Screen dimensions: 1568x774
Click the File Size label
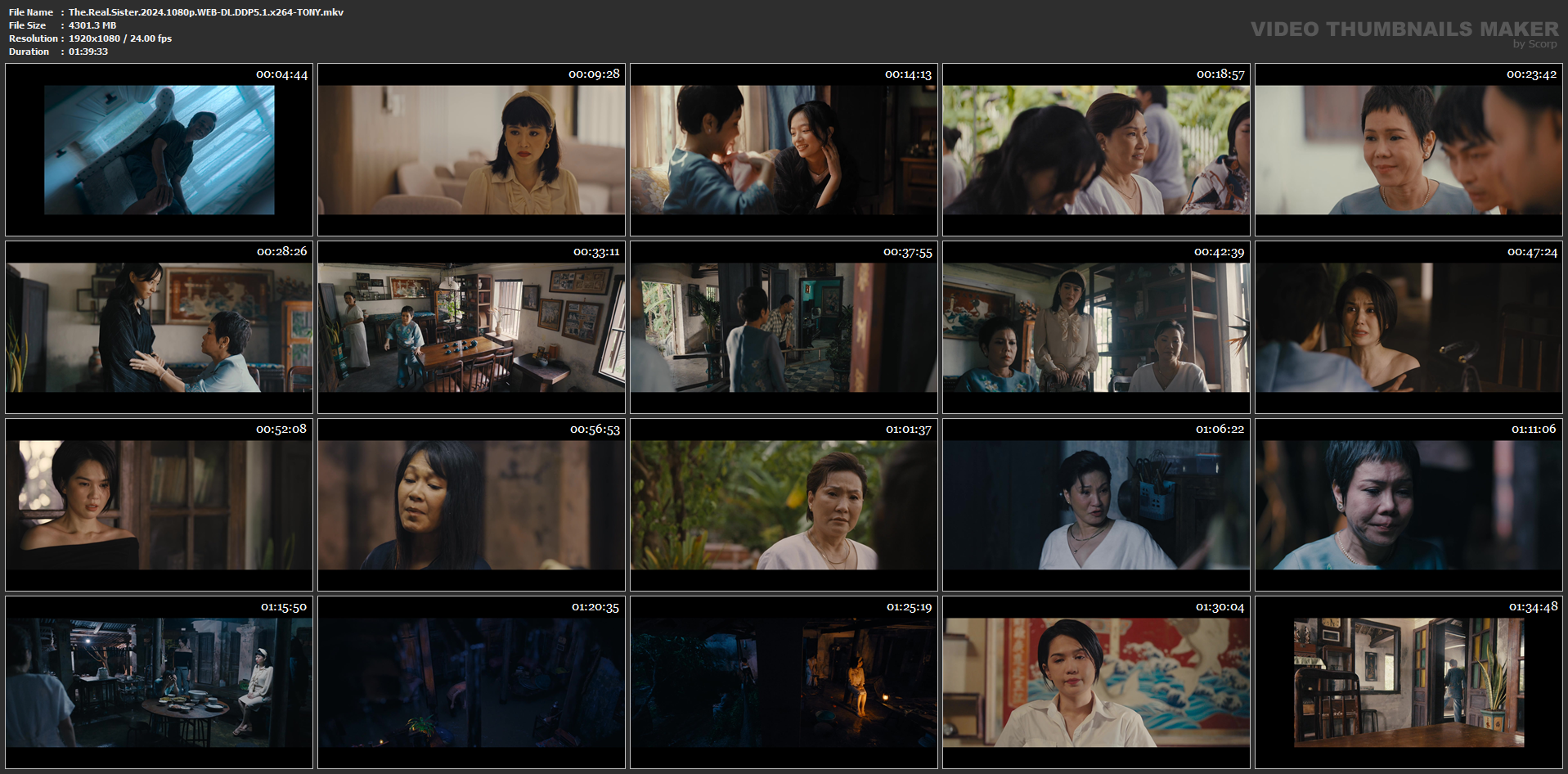tap(28, 25)
